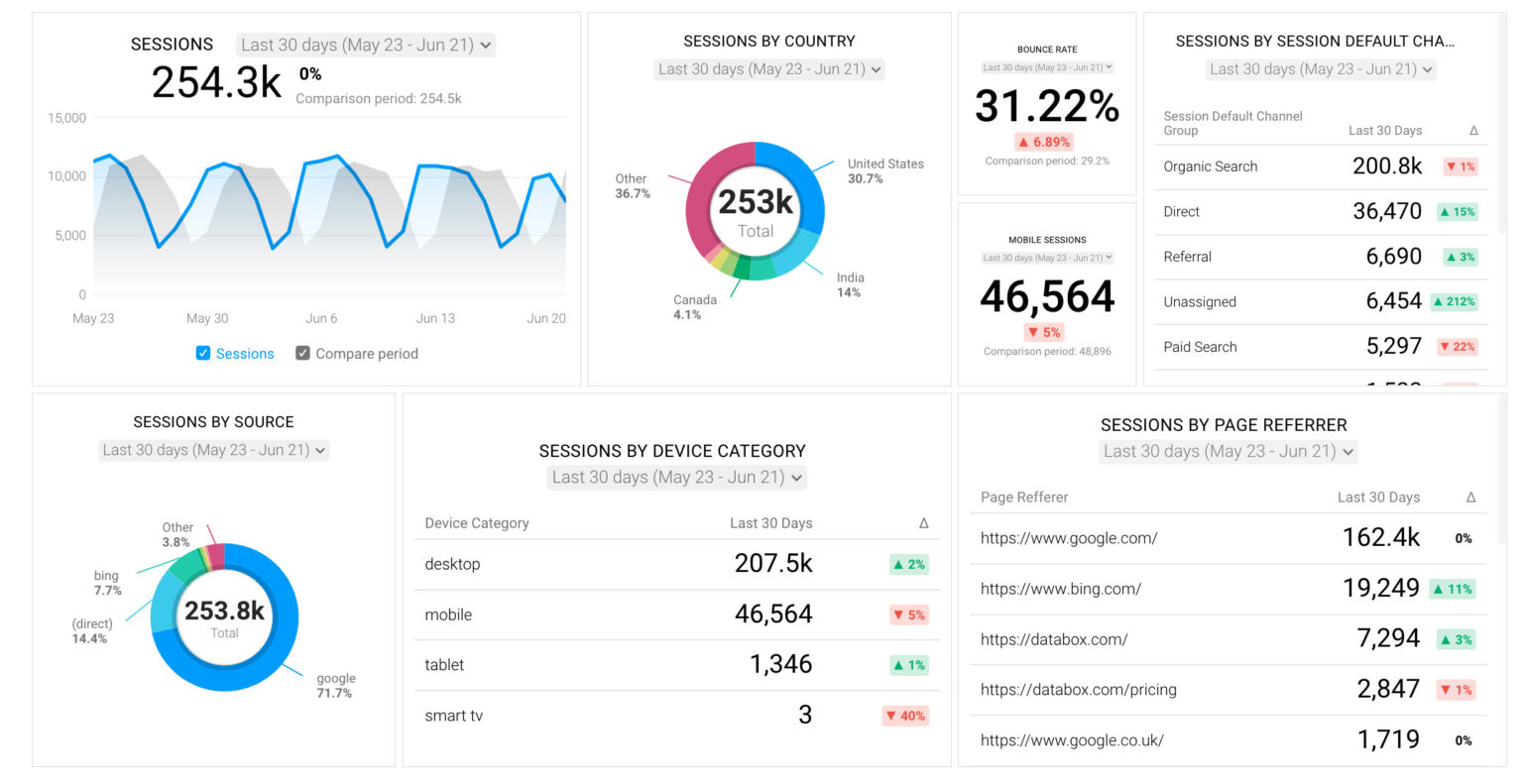1523x784 pixels.
Task: Open the Sessions by Country date selector
Action: click(768, 68)
